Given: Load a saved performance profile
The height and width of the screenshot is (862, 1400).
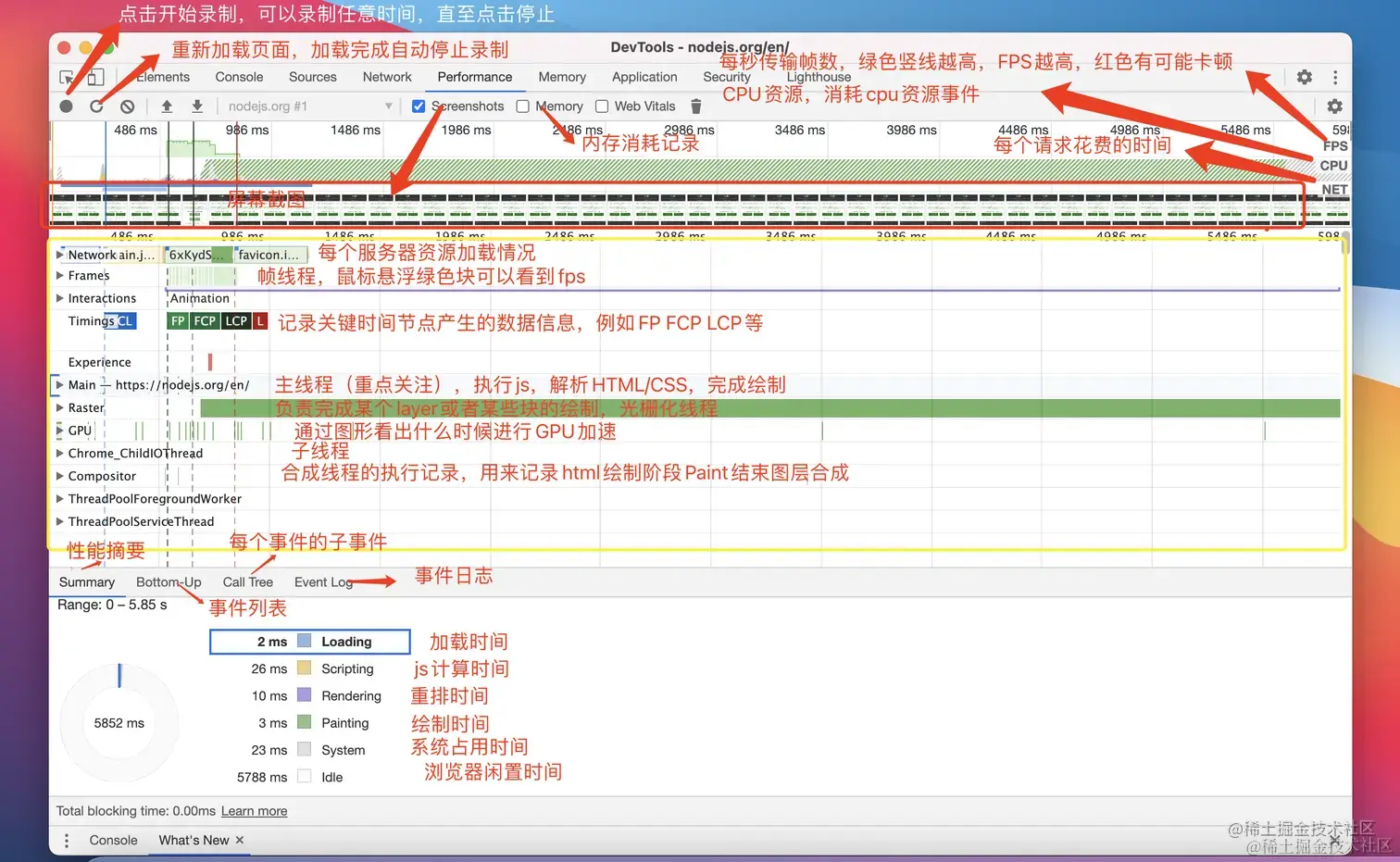Looking at the screenshot, I should 166,106.
